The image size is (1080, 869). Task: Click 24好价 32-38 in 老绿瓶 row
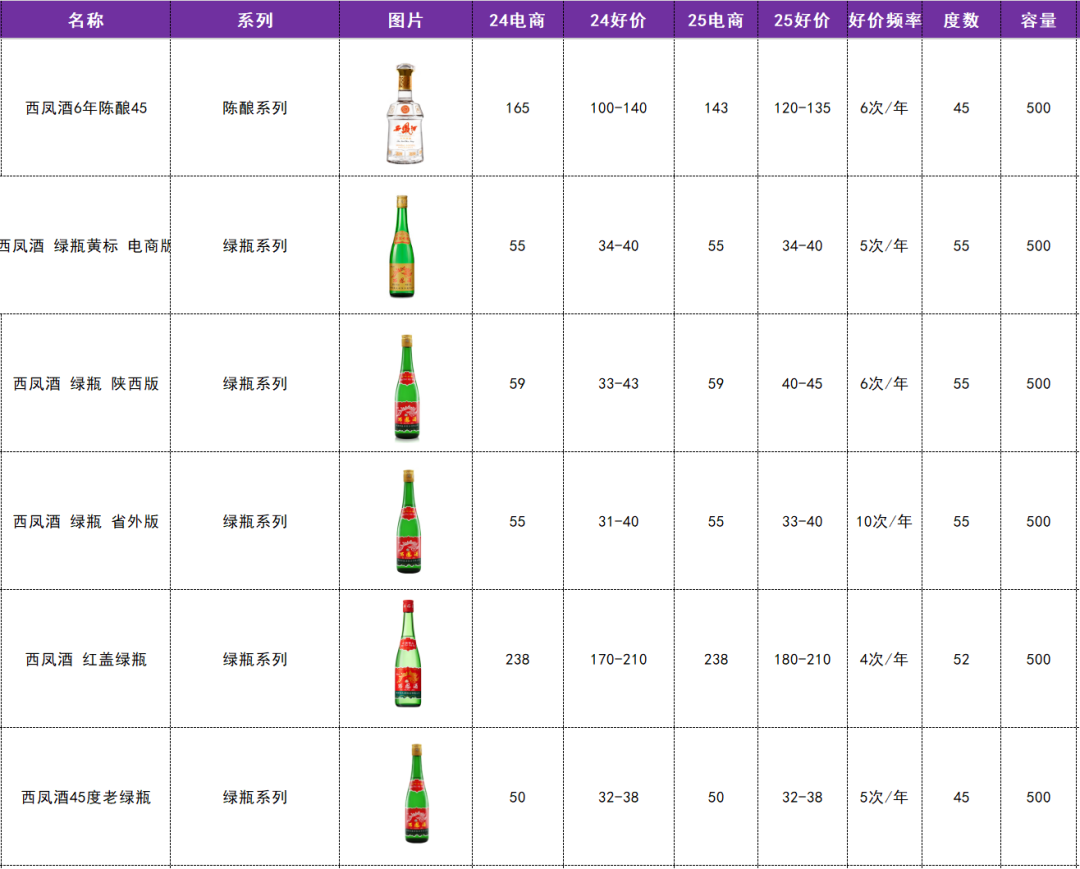click(619, 797)
